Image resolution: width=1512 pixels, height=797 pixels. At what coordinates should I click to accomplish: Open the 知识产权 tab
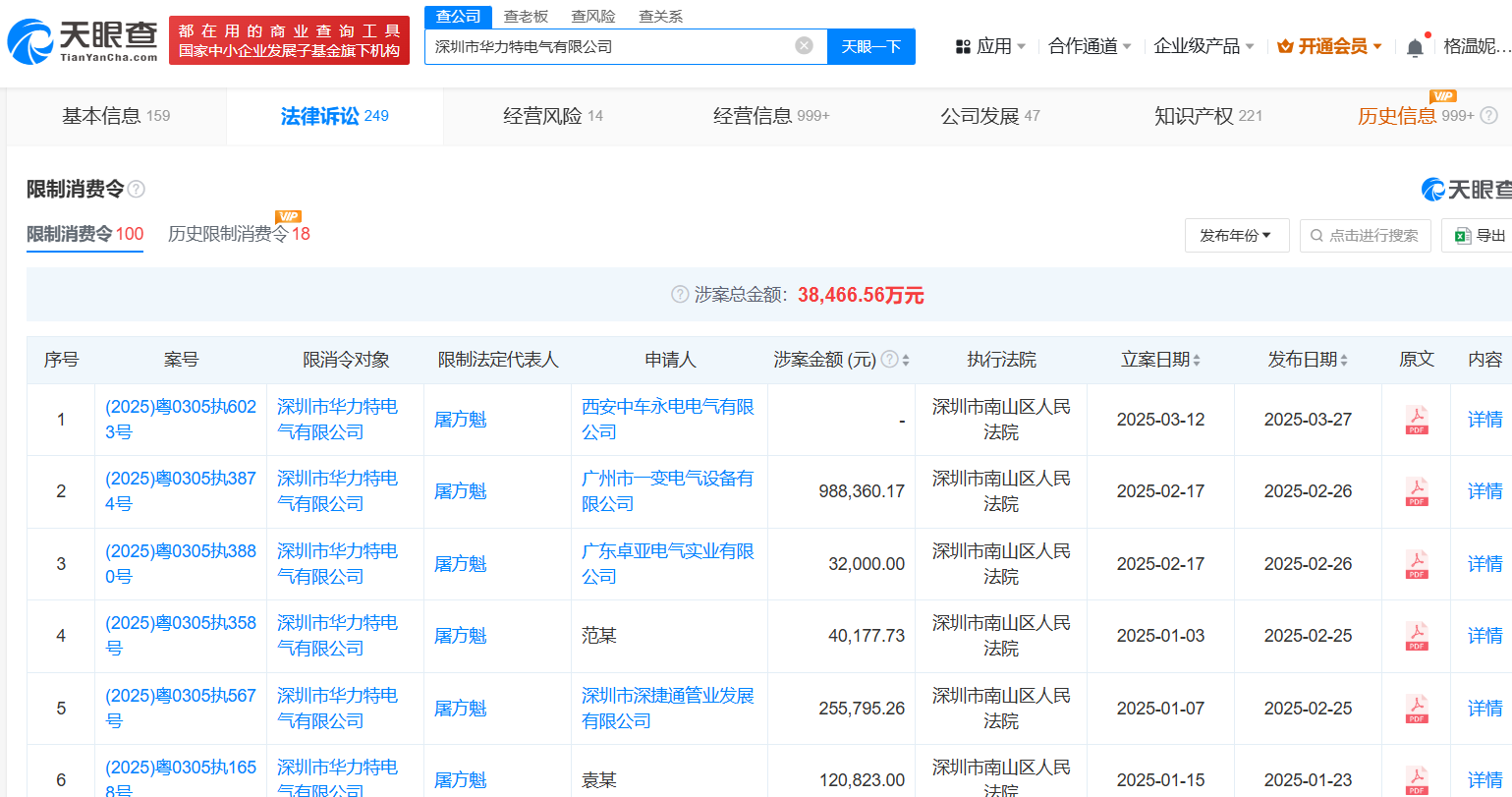(1208, 116)
